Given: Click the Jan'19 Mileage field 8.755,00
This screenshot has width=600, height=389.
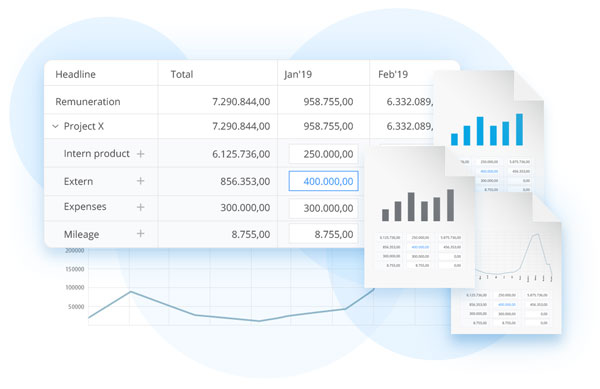Looking at the screenshot, I should (x=323, y=234).
